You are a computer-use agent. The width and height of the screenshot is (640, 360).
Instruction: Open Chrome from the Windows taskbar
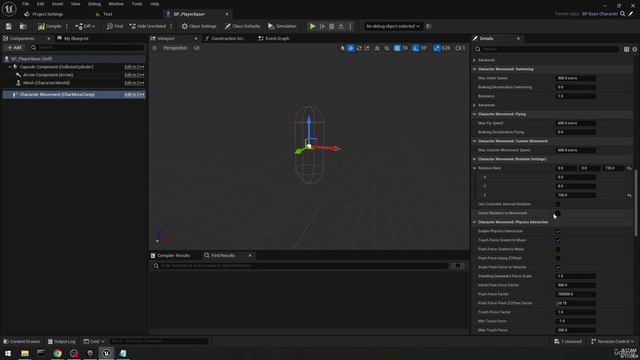coord(58,353)
